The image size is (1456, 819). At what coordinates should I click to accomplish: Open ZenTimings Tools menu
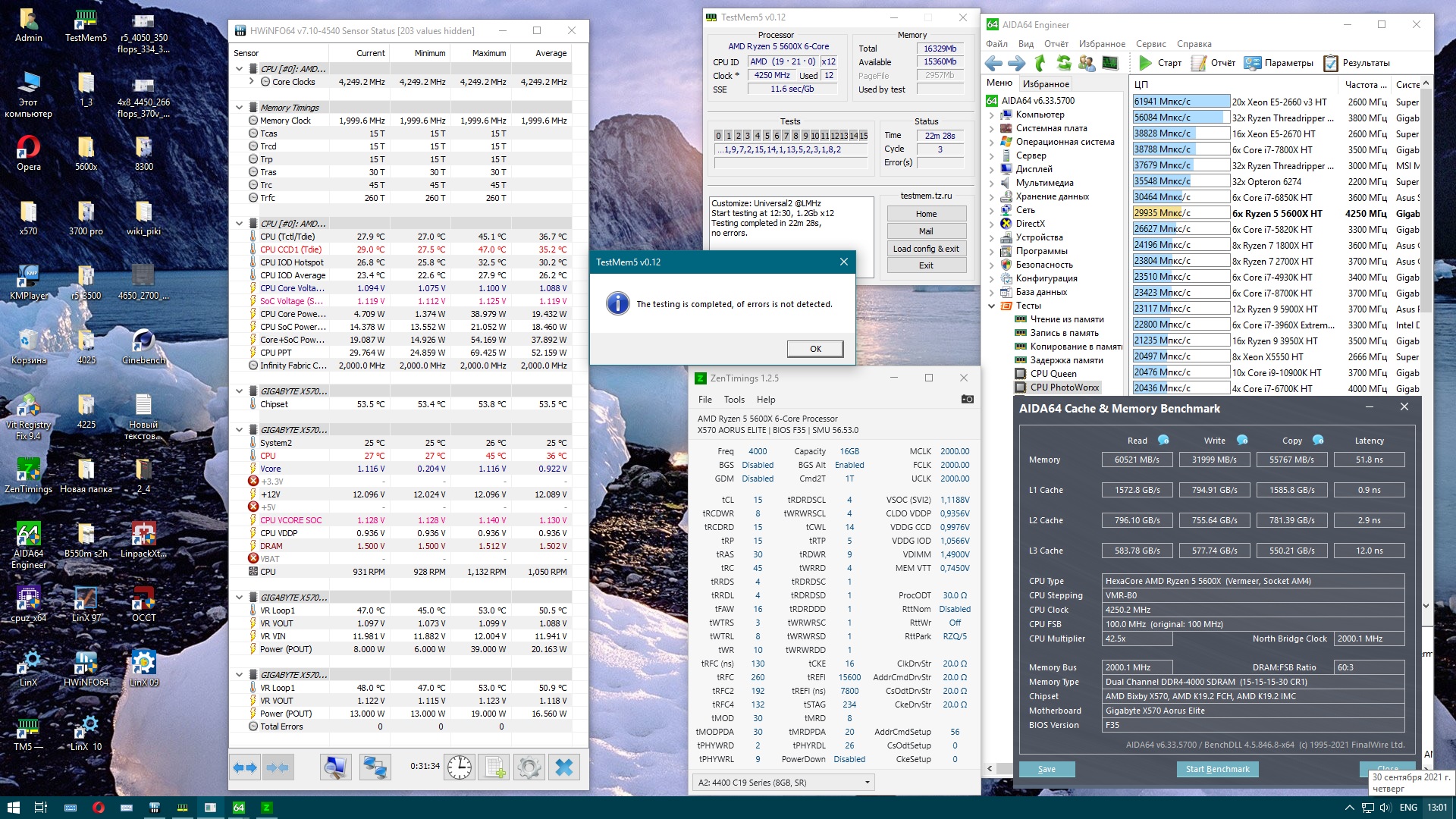pos(734,399)
